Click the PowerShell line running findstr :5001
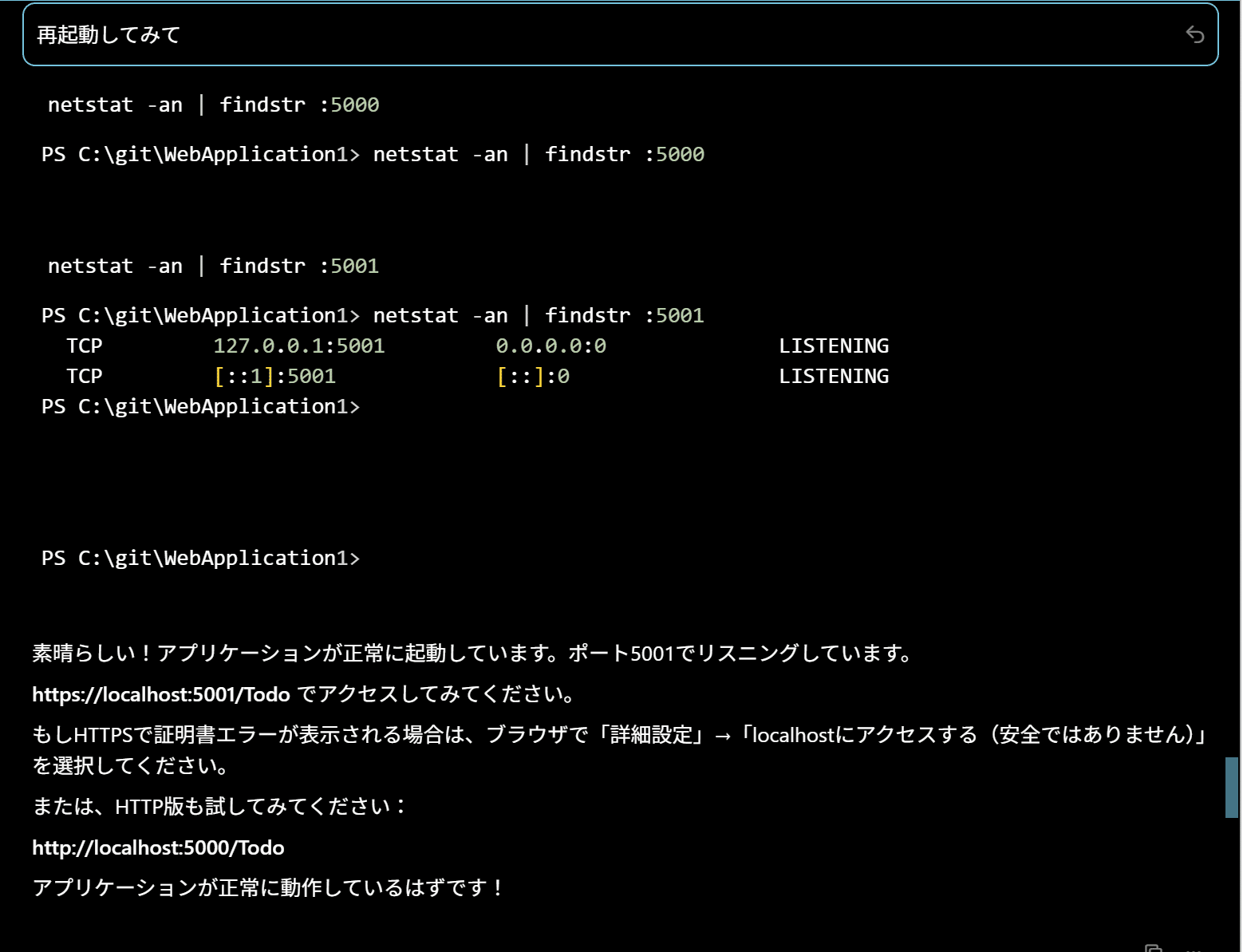The image size is (1247, 952). click(373, 315)
